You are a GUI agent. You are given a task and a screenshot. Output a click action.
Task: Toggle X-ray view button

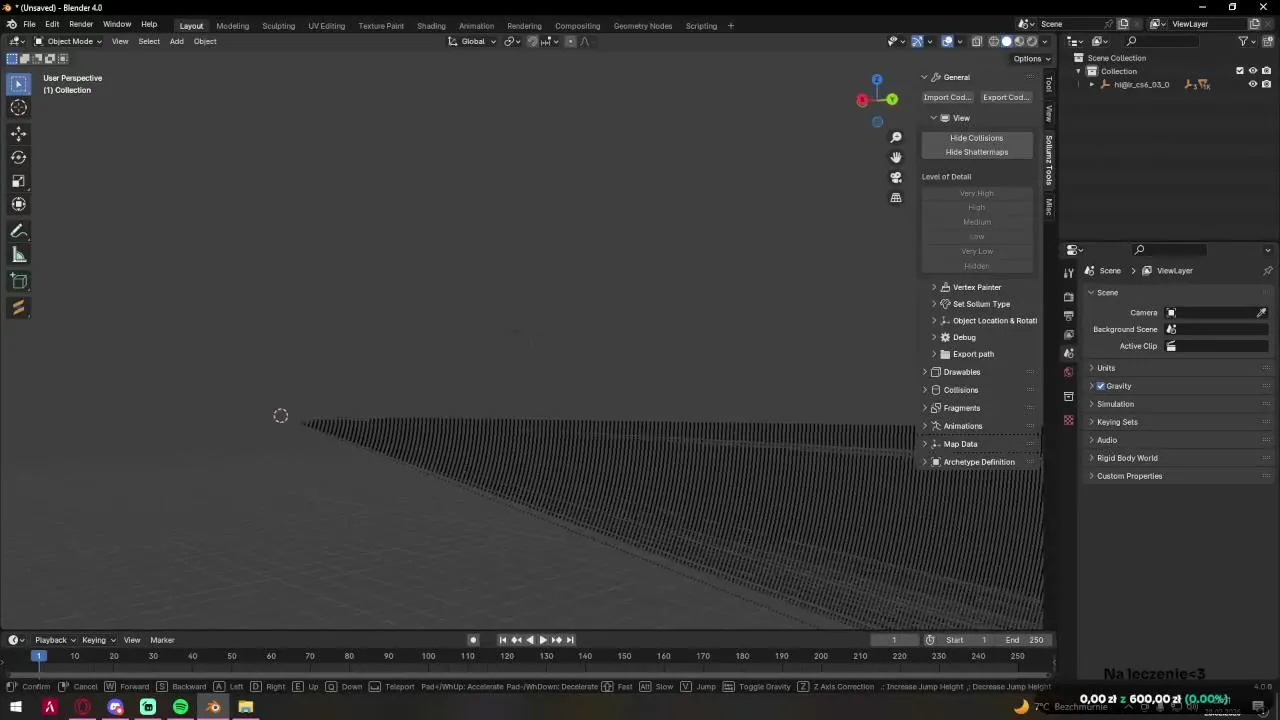tap(977, 41)
